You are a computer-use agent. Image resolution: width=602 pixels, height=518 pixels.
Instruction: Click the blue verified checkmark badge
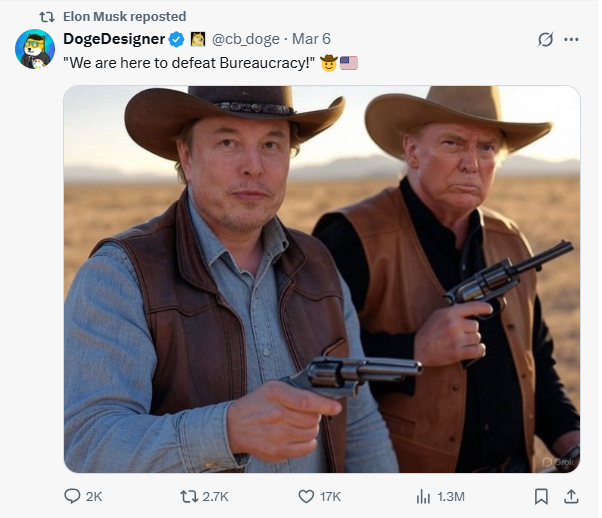(177, 39)
